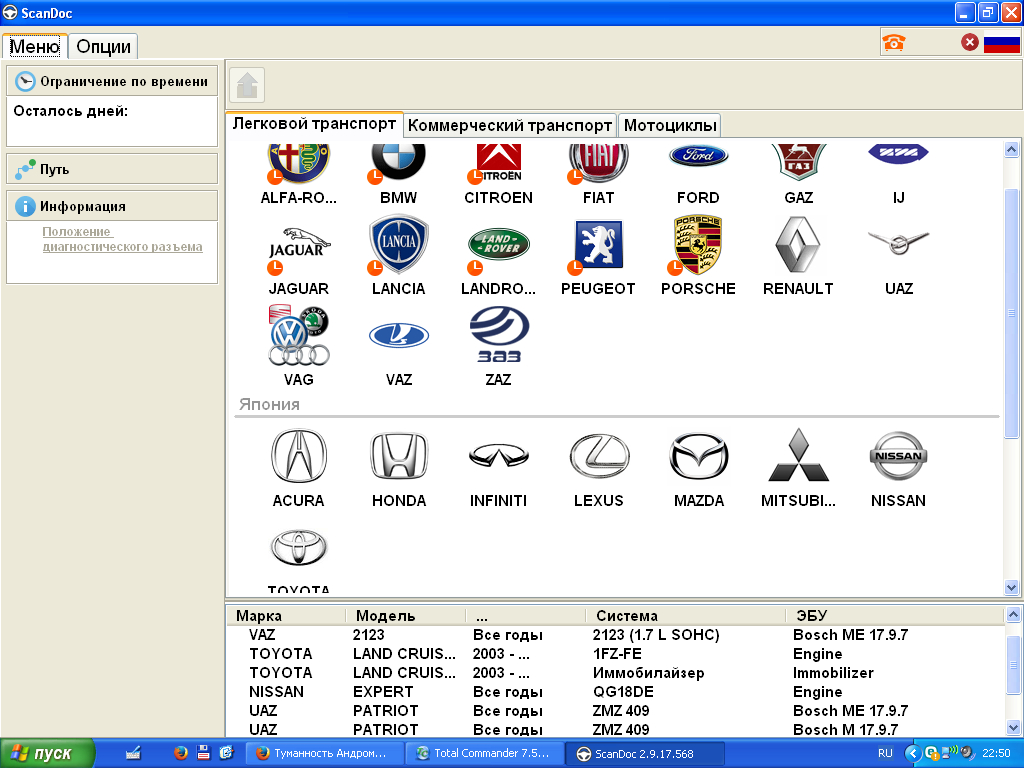1024x768 pixels.
Task: Select Toyota Land Cruiser 1FZ-FE row
Action: [615, 654]
